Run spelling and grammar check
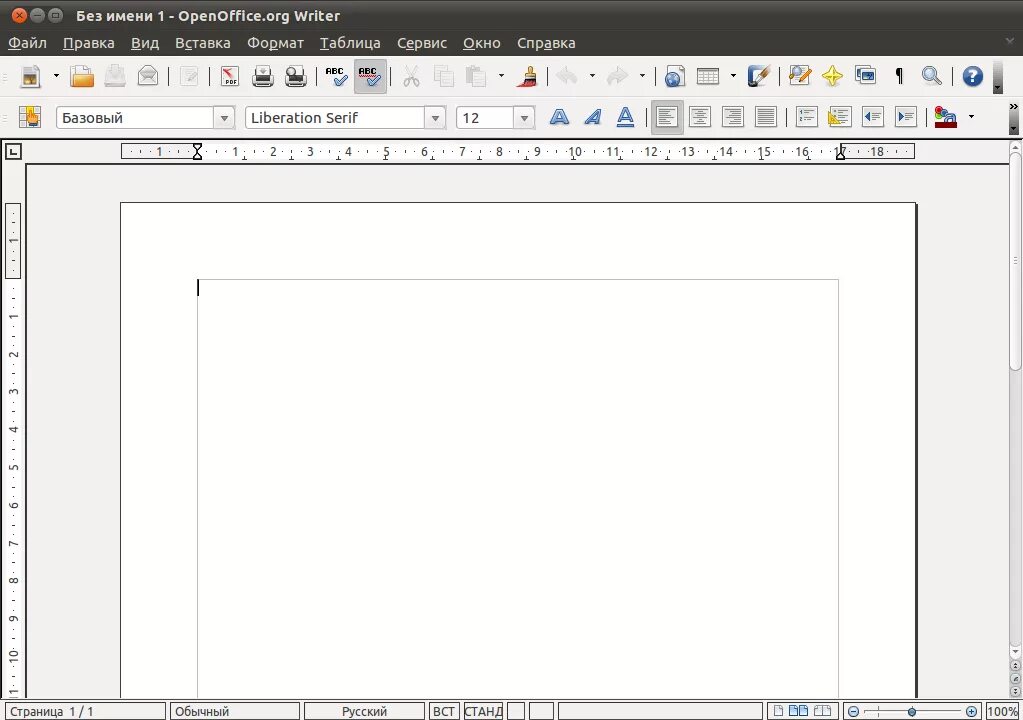 pos(337,76)
